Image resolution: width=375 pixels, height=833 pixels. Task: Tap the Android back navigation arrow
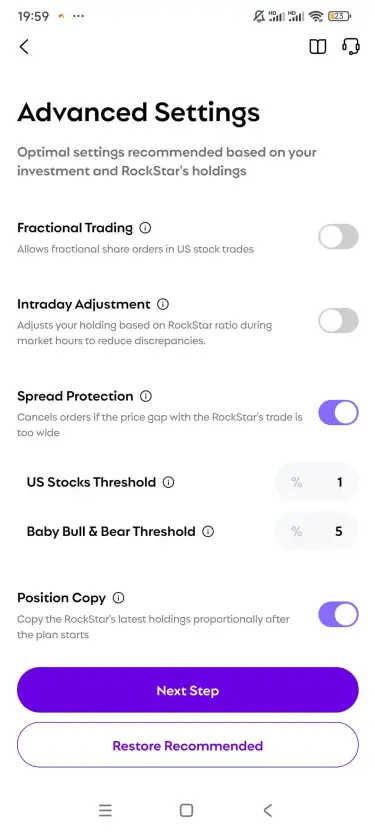tap(268, 810)
